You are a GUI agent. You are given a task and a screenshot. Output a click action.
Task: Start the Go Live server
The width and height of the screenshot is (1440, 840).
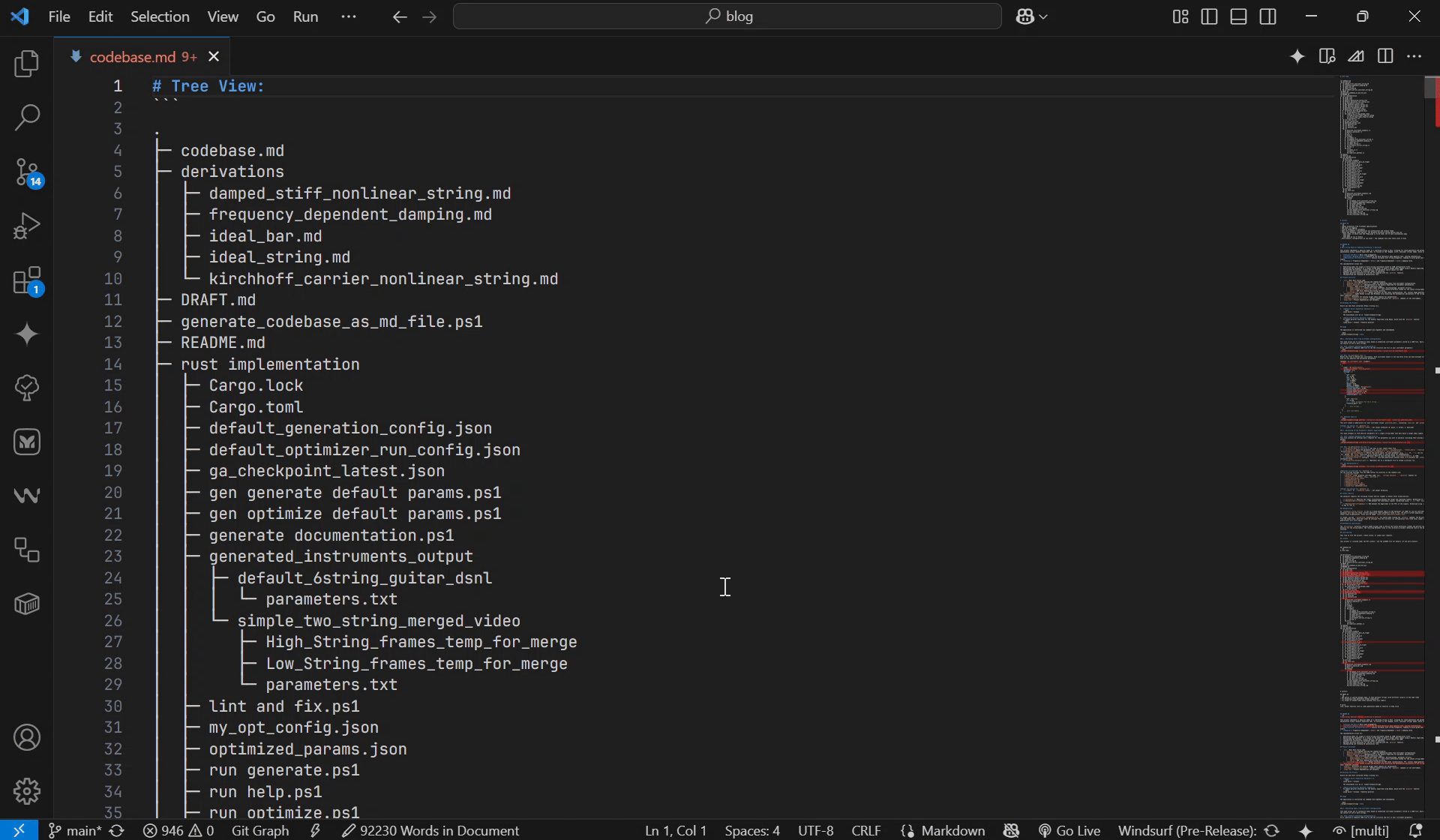tap(1068, 830)
